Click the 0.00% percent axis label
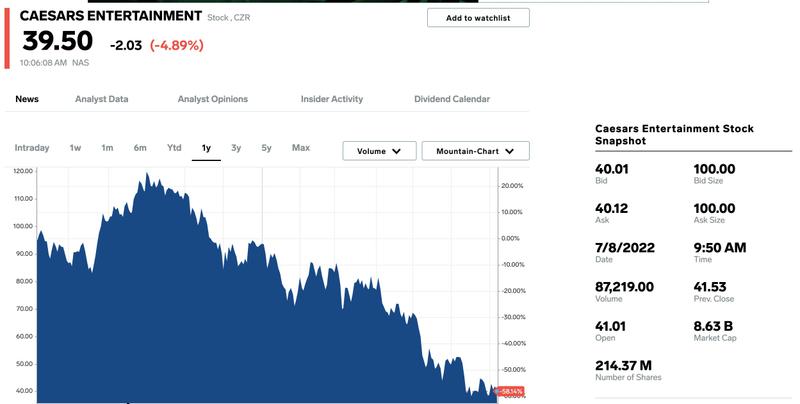 point(510,238)
